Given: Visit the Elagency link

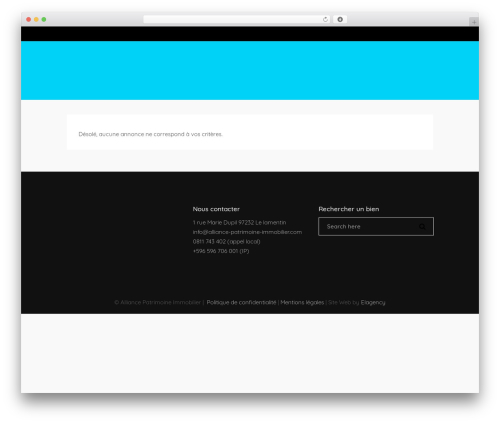Looking at the screenshot, I should coord(373,302).
